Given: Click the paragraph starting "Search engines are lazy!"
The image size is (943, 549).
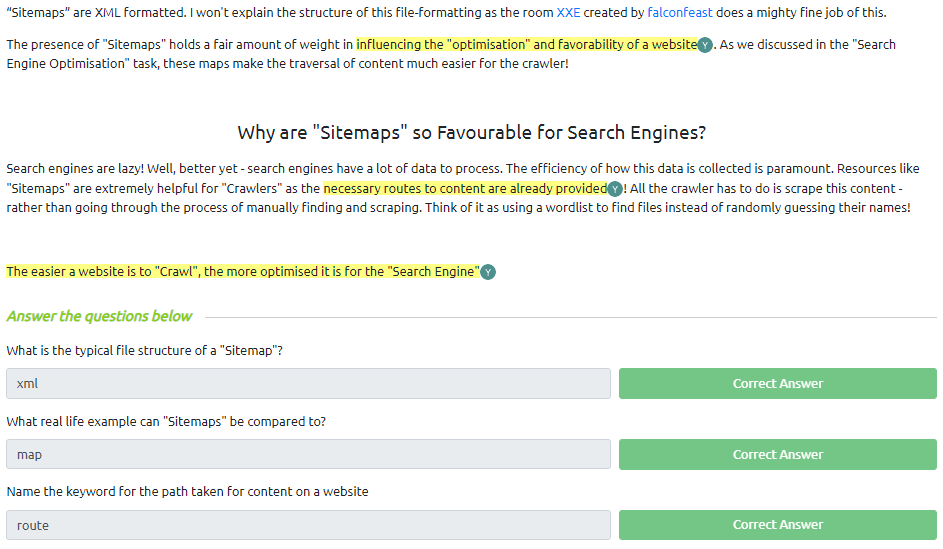Looking at the screenshot, I should (x=462, y=189).
